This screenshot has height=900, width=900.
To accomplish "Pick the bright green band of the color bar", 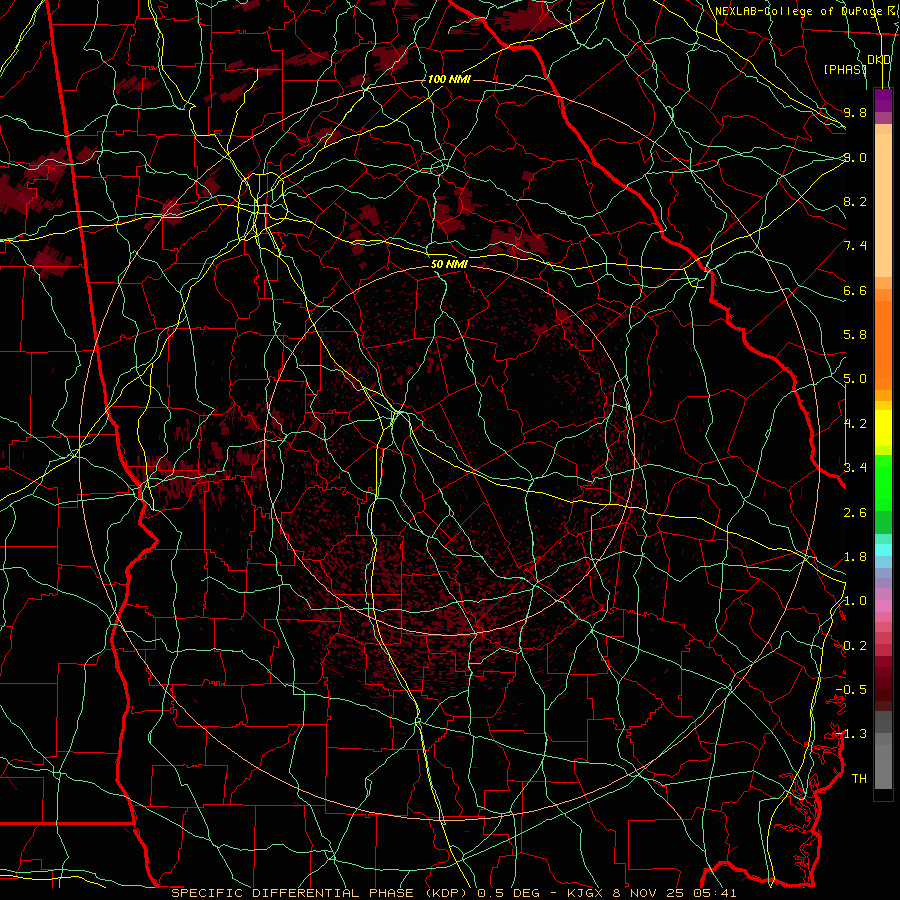I will [883, 482].
